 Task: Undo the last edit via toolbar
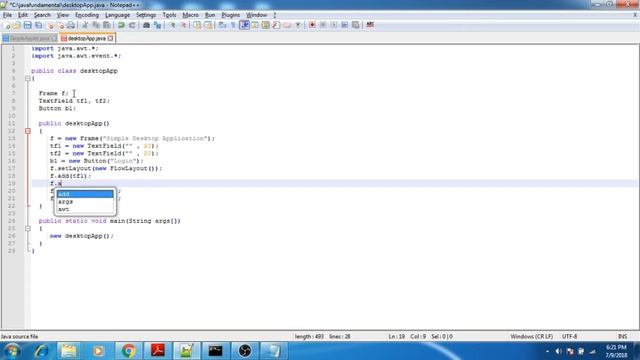pyautogui.click(x=121, y=25)
